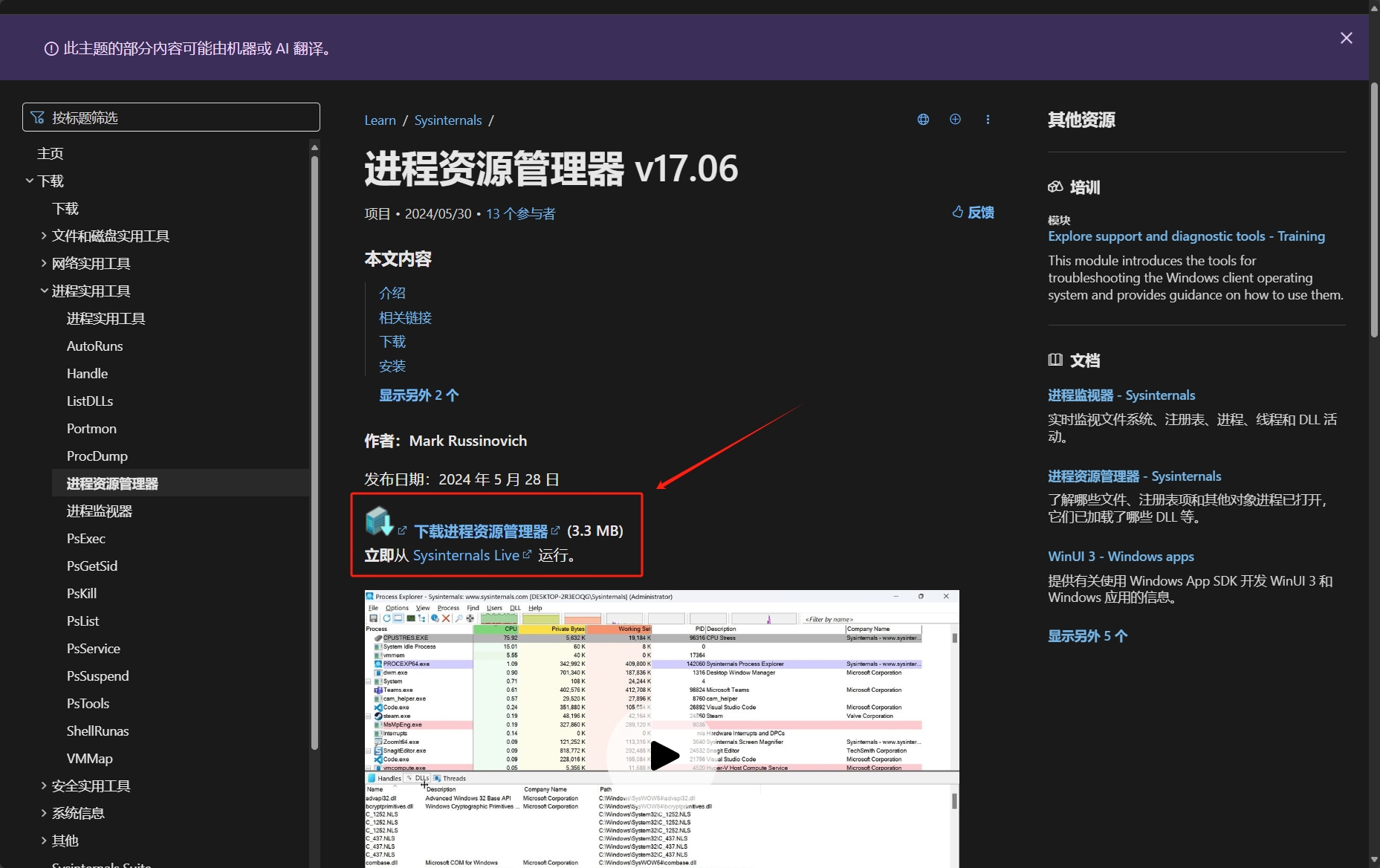
Task: Dismiss the AI translation banner
Action: [x=1346, y=38]
